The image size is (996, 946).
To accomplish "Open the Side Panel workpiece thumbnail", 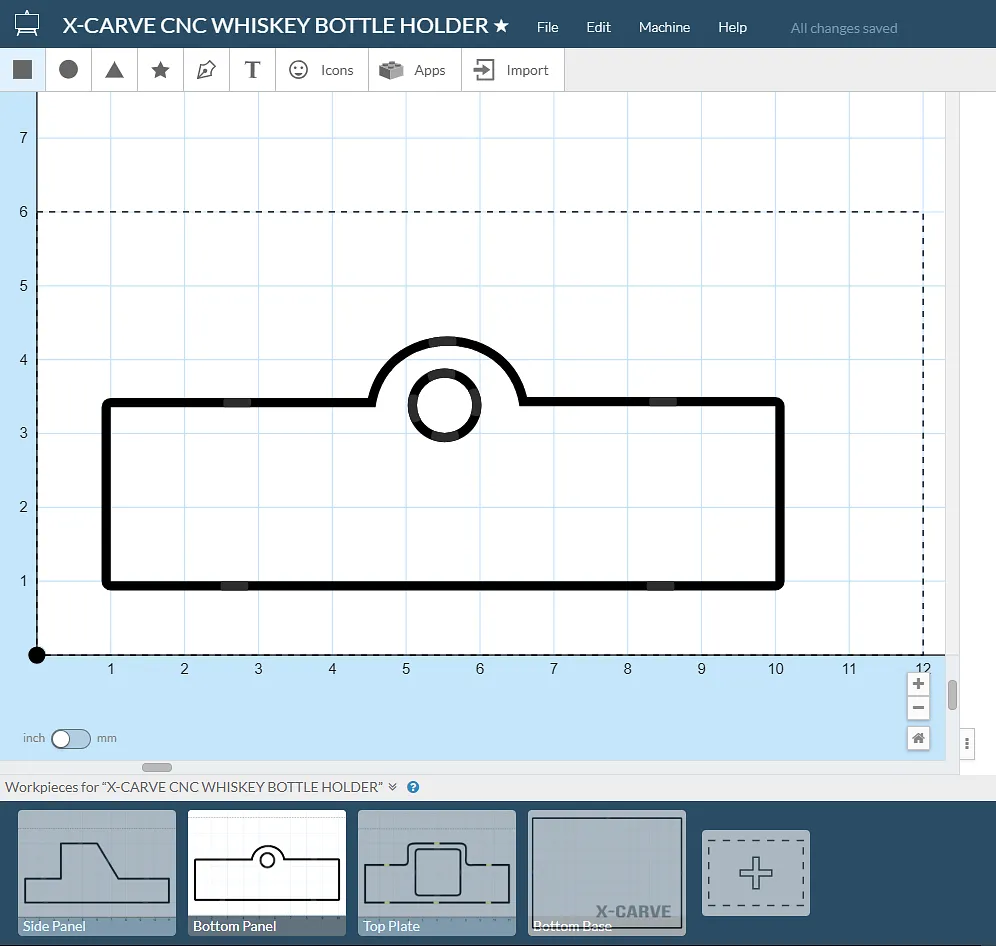I will click(x=97, y=873).
